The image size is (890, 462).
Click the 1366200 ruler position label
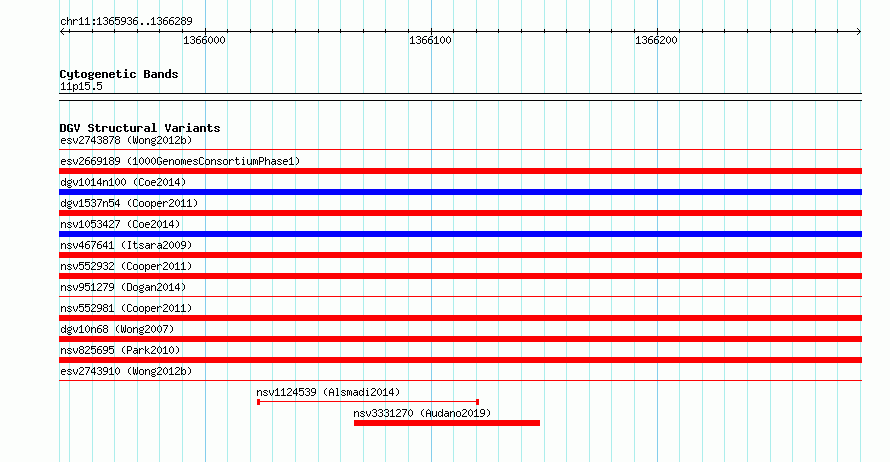click(656, 40)
